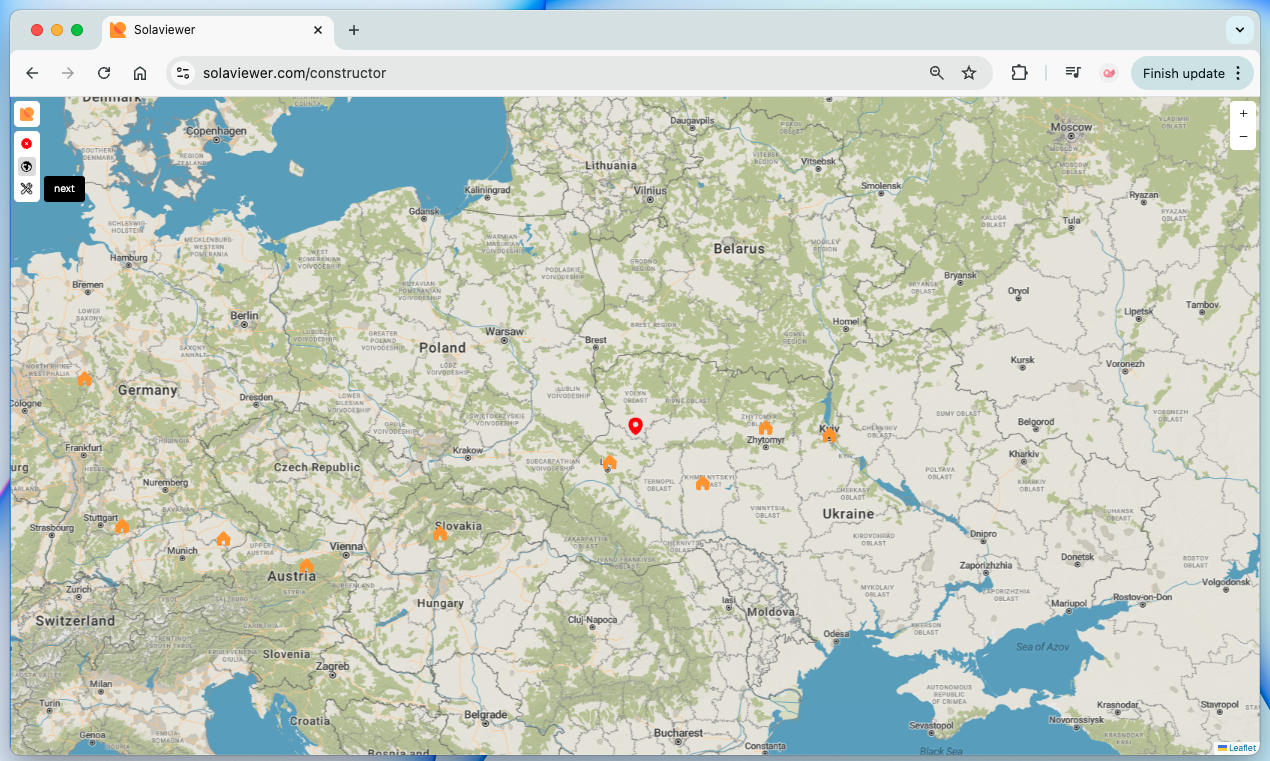Click the red location pin marker
The image size is (1270, 761).
[x=635, y=427]
